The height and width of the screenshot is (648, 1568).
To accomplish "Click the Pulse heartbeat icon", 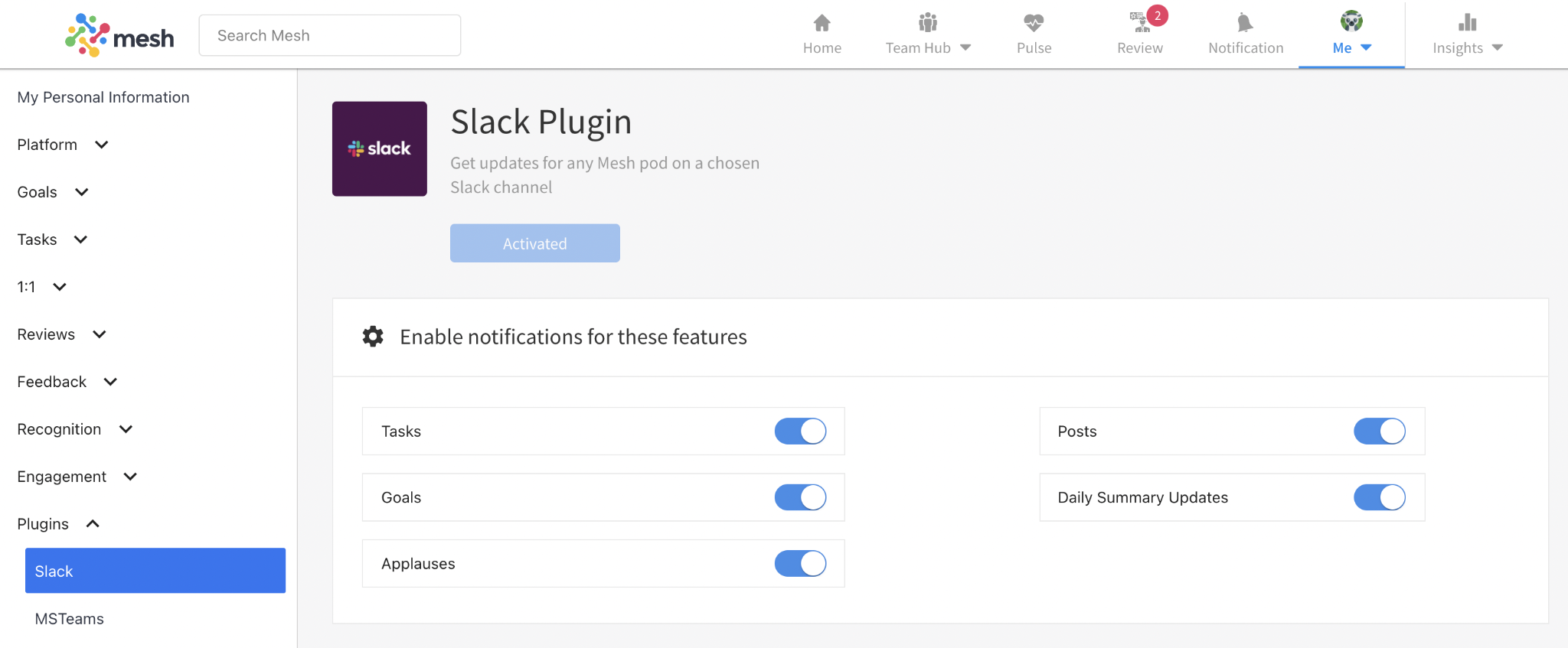I will (1034, 23).
